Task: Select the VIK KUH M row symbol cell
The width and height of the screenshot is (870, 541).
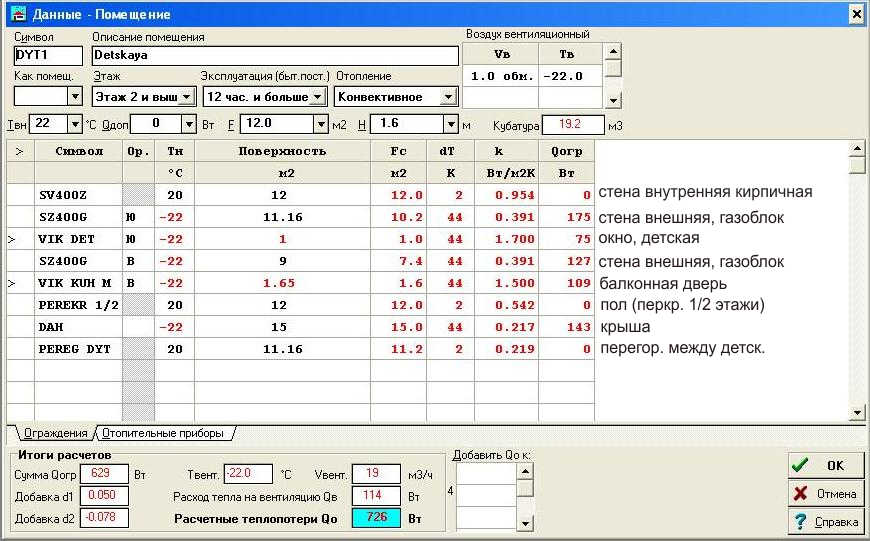Action: point(78,283)
